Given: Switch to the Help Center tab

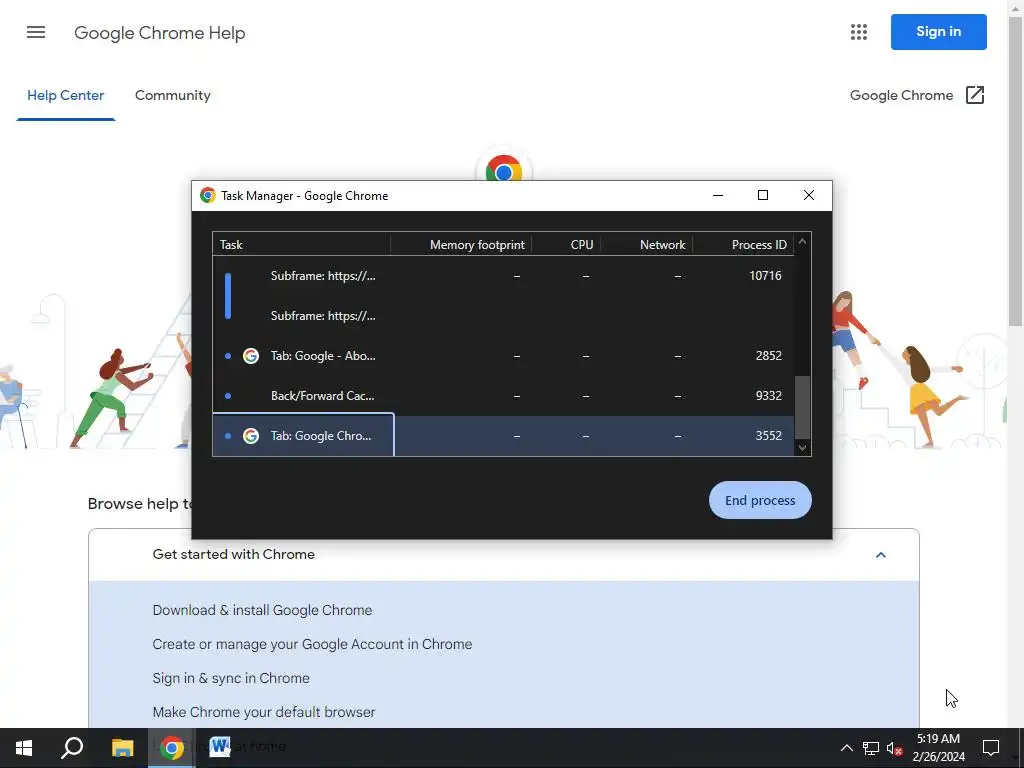Looking at the screenshot, I should (65, 95).
